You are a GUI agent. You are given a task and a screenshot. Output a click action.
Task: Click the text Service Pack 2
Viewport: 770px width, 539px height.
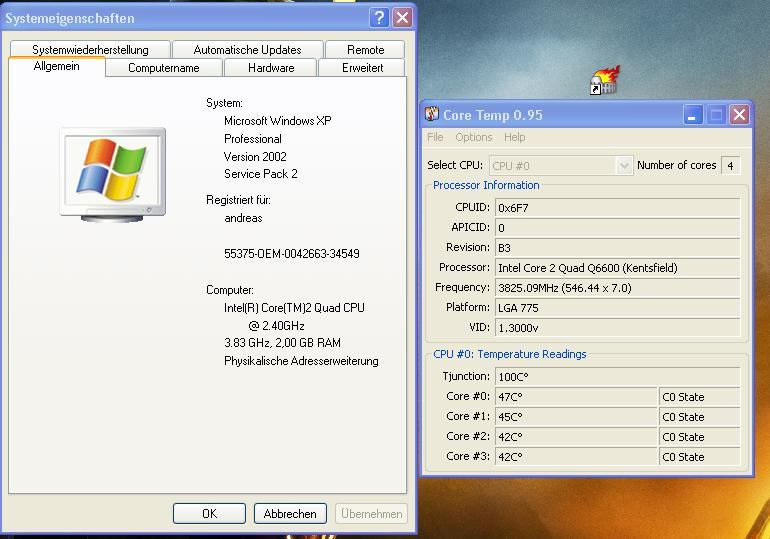261,174
